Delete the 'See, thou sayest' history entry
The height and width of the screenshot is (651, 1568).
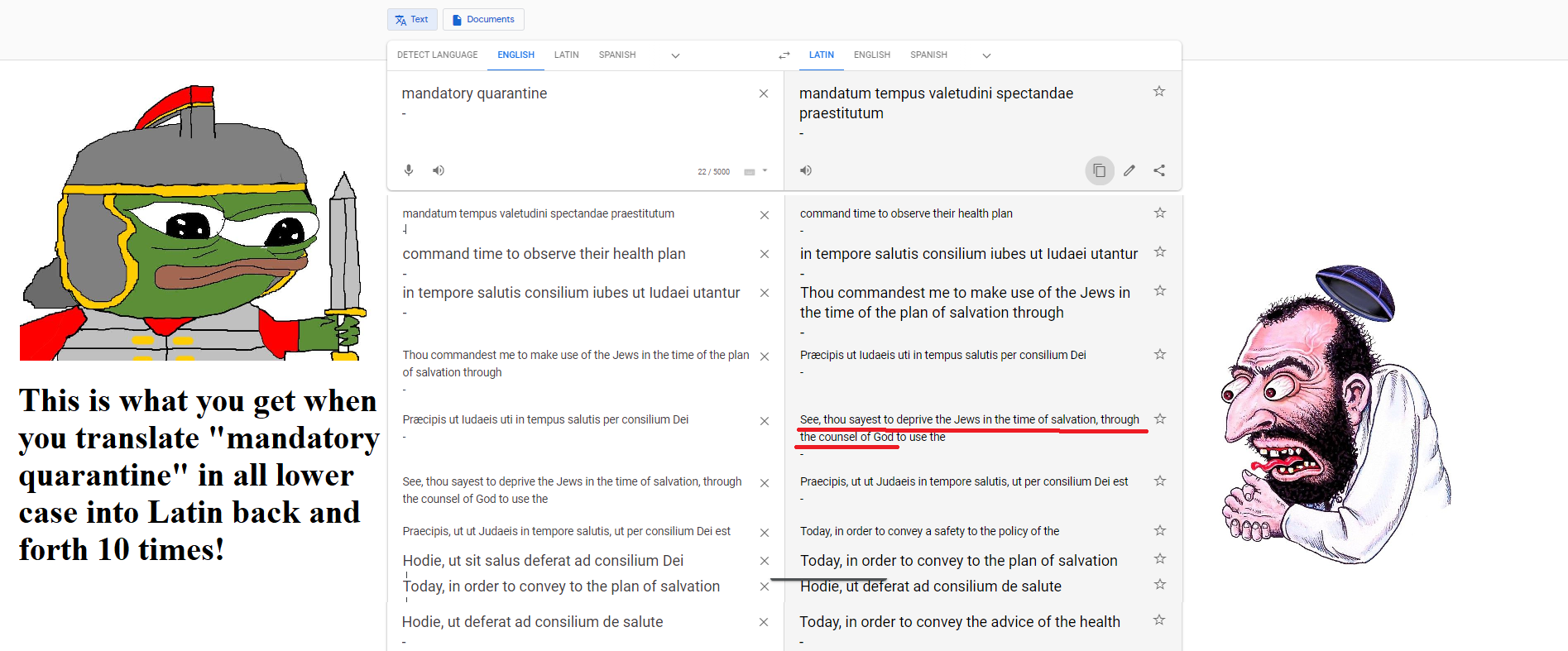[765, 483]
